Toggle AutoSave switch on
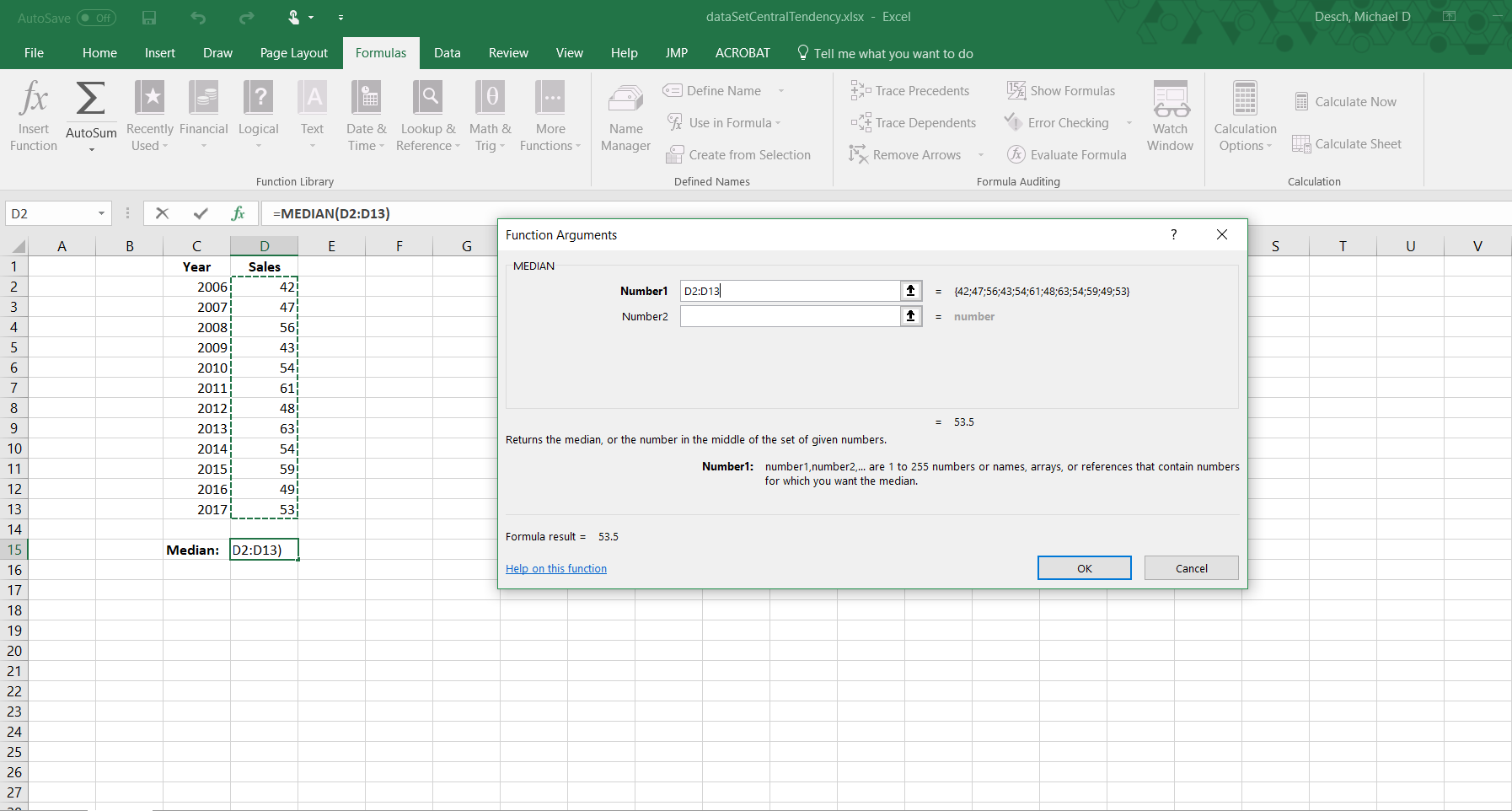This screenshot has height=811, width=1512. (x=96, y=18)
